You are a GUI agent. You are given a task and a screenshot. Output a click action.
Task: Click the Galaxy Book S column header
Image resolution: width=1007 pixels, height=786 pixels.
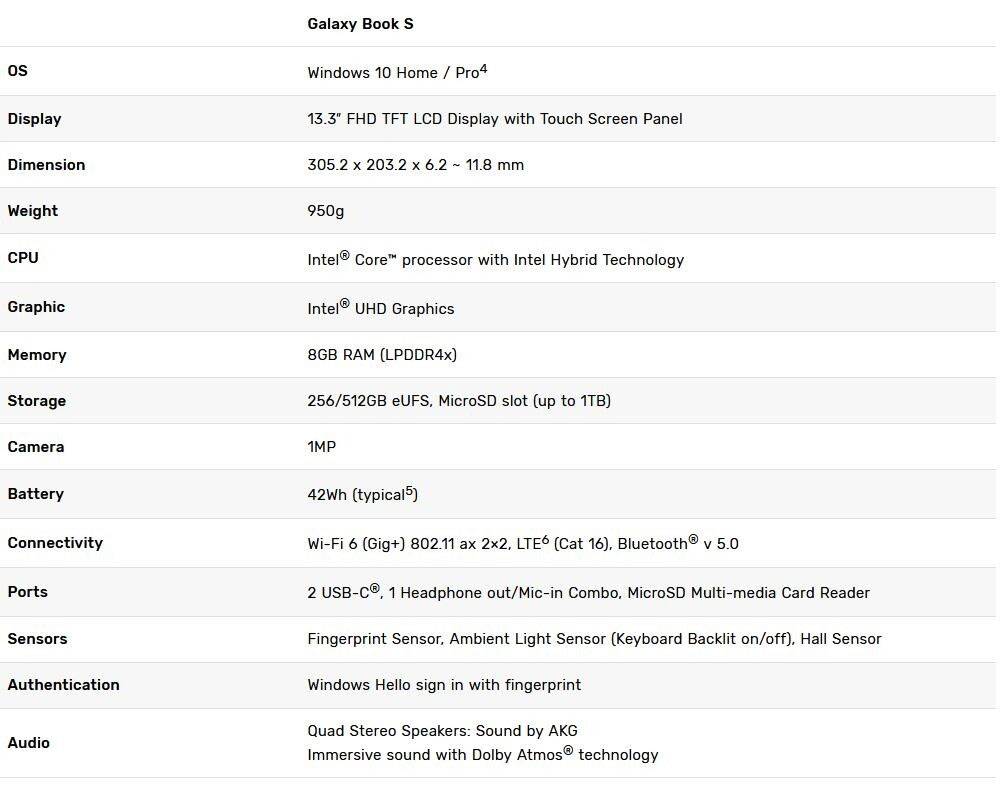click(x=360, y=24)
